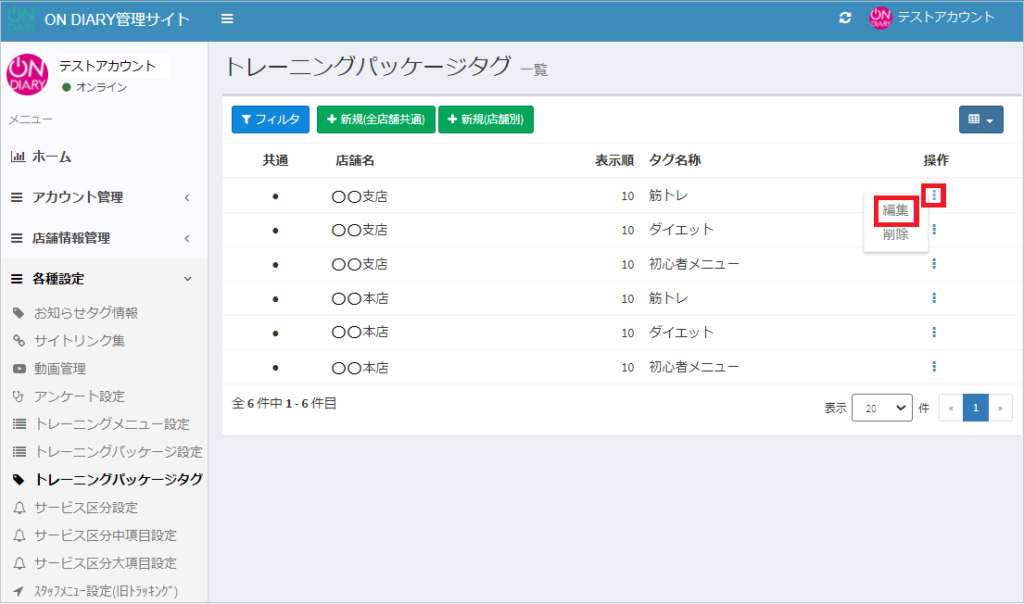The width and height of the screenshot is (1024, 604).
Task: Collapse the 各種設定 sidebar section
Action: point(100,279)
